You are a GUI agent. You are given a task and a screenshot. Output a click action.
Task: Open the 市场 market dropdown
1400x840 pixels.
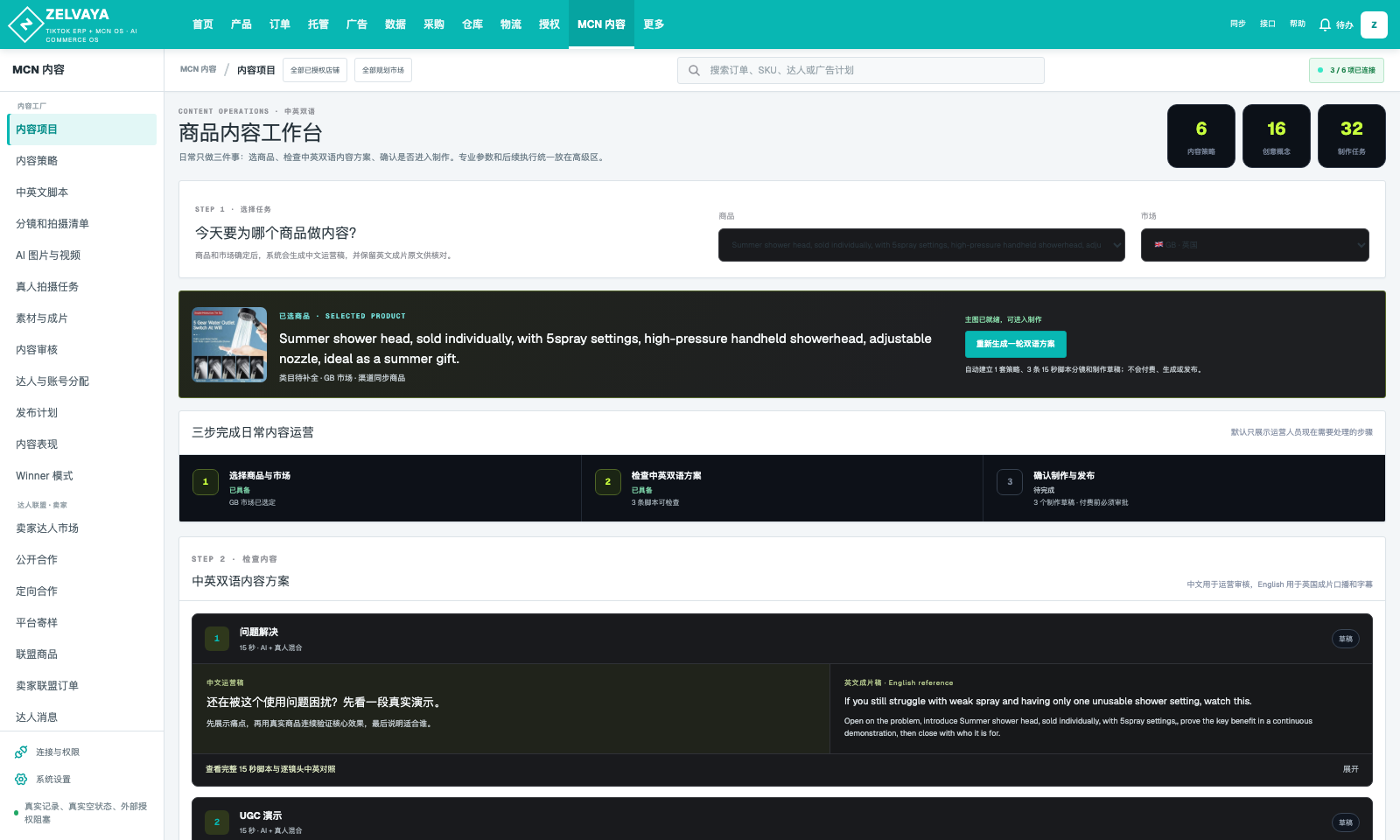coord(1255,245)
